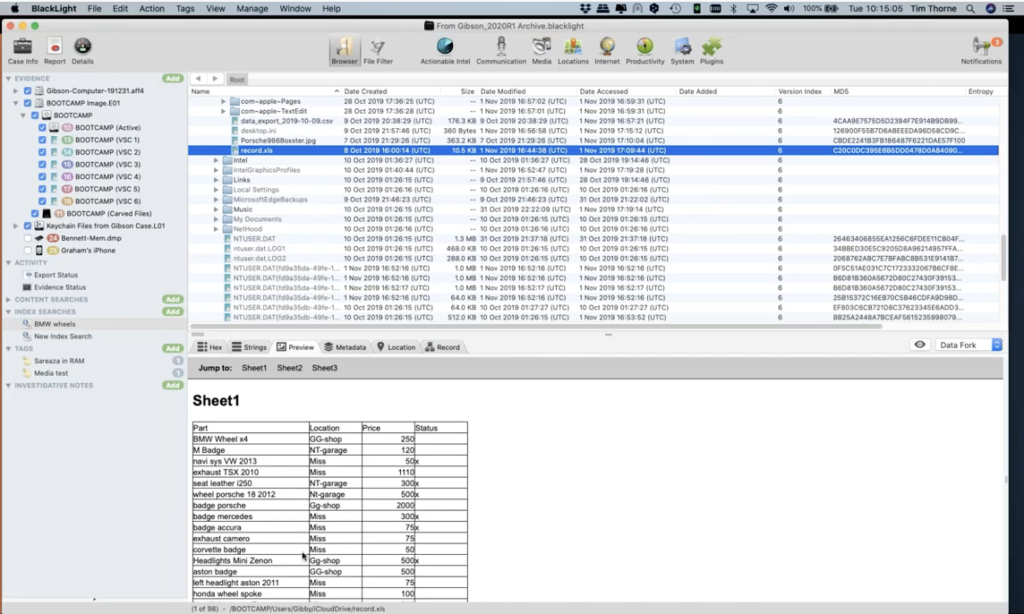Viewport: 1024px width, 614px height.
Task: Open the Tags menu
Action: pos(185,8)
